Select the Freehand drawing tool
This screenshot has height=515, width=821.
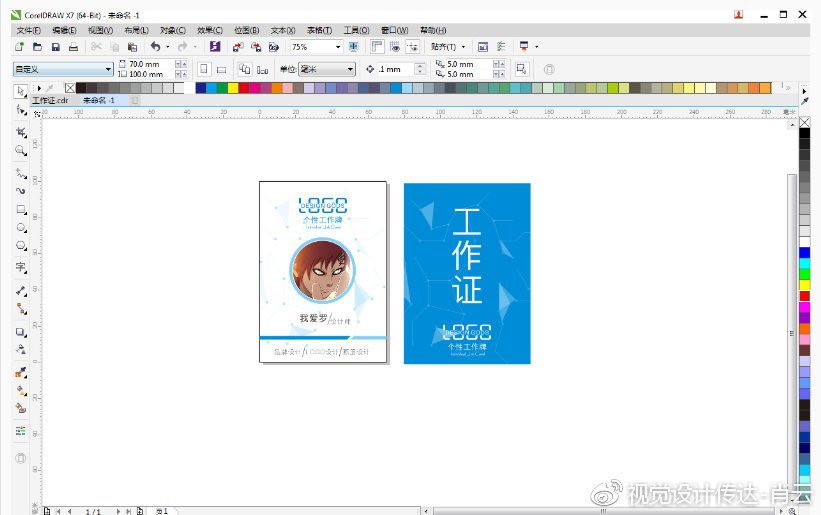pos(20,173)
